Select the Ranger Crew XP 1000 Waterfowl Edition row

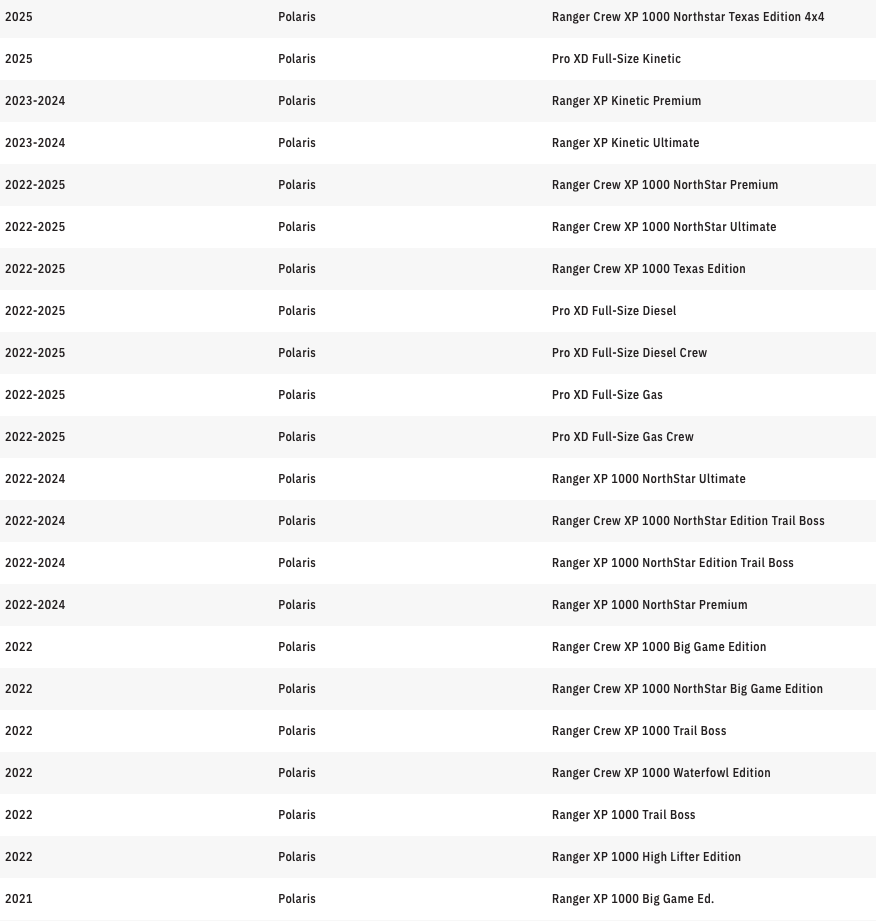click(660, 773)
